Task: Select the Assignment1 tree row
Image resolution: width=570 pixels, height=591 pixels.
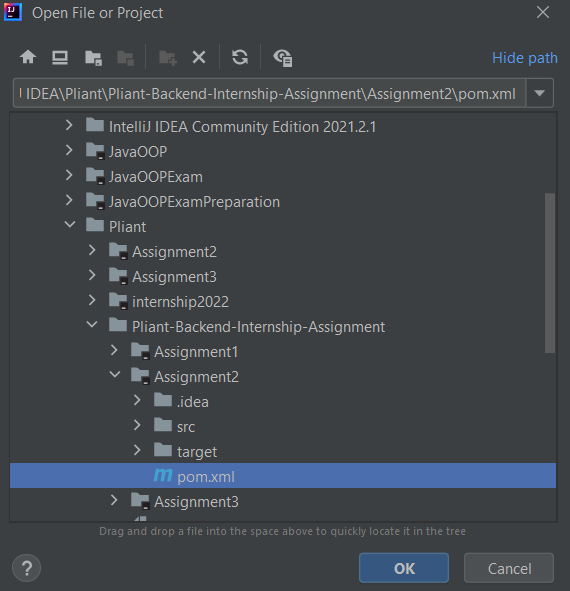Action: click(x=283, y=351)
